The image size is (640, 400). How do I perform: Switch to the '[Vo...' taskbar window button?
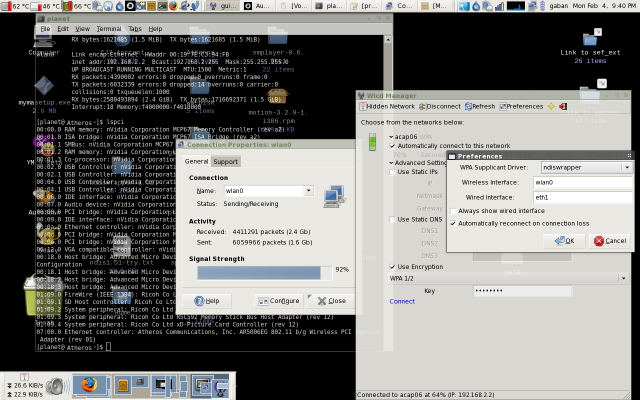[x=293, y=6]
